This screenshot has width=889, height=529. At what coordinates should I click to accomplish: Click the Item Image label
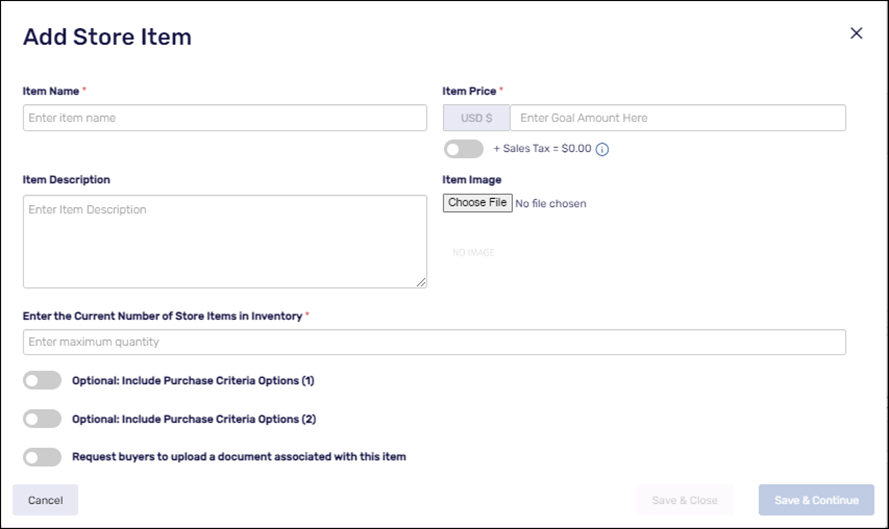coord(472,180)
